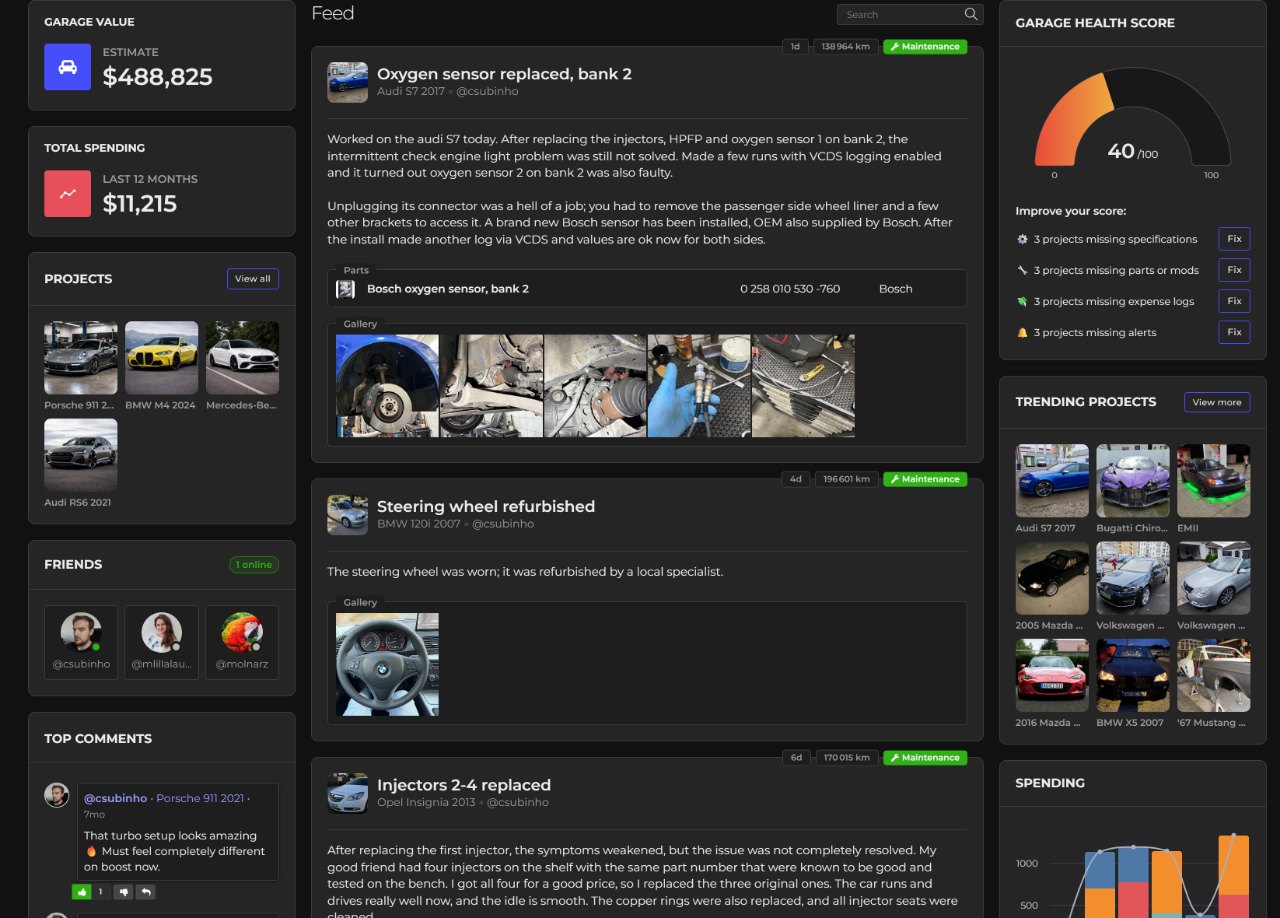1280x918 pixels.
Task: Open gloved hand sensor gallery photo
Action: point(699,386)
